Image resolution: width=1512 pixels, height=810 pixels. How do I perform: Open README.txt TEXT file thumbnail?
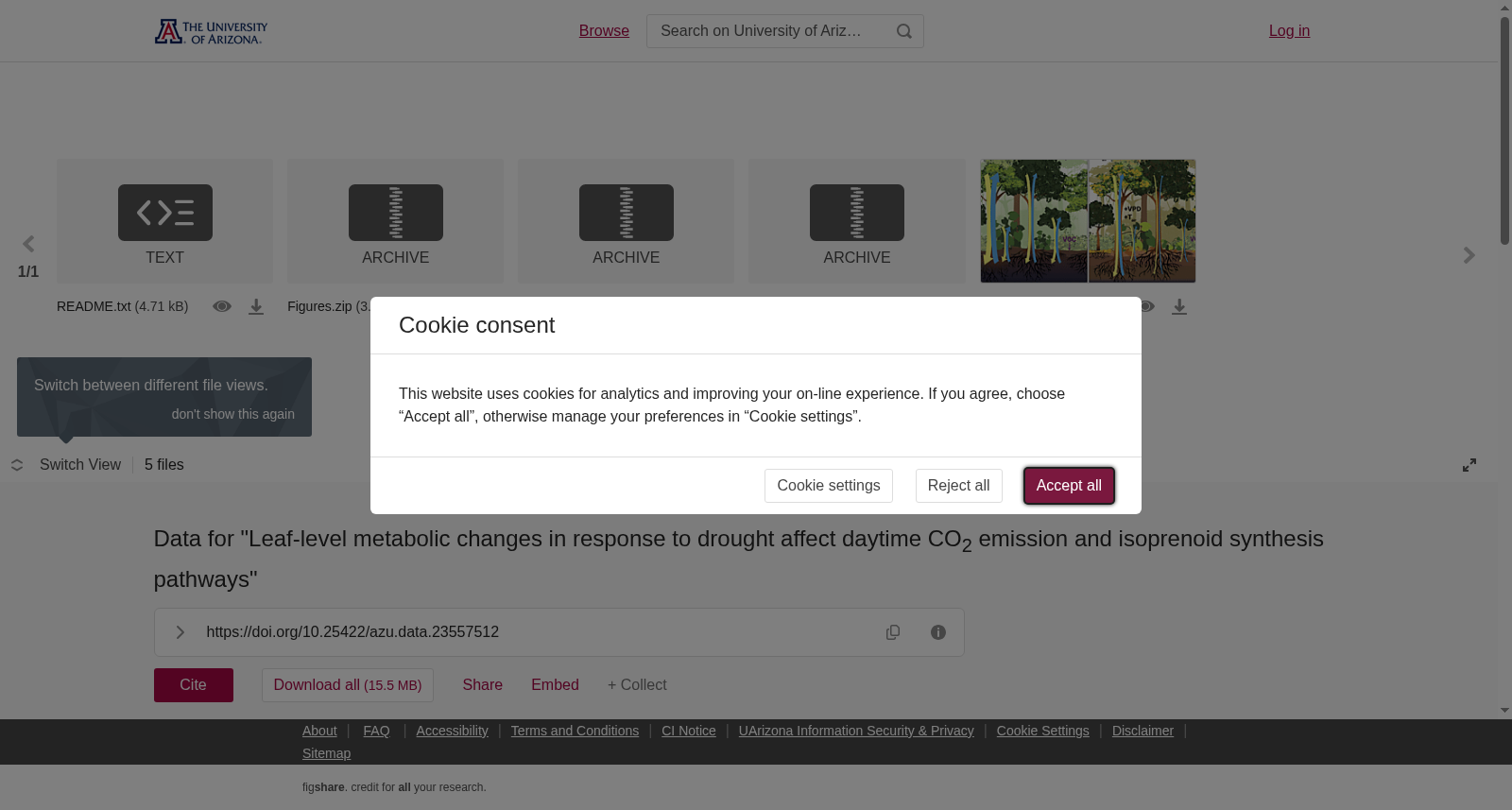[164, 221]
